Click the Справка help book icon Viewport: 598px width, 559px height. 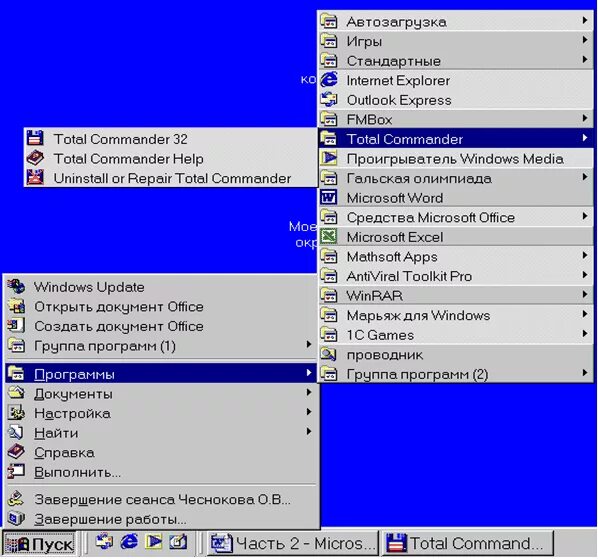[x=16, y=452]
